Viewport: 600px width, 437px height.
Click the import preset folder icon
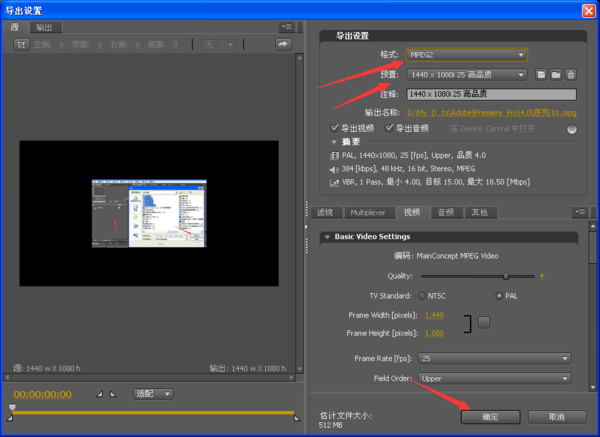555,74
